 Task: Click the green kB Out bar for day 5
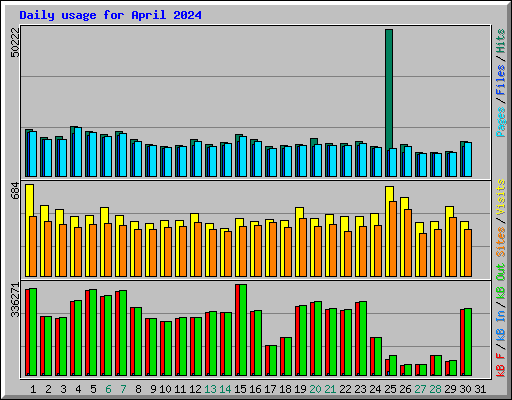tap(93, 332)
